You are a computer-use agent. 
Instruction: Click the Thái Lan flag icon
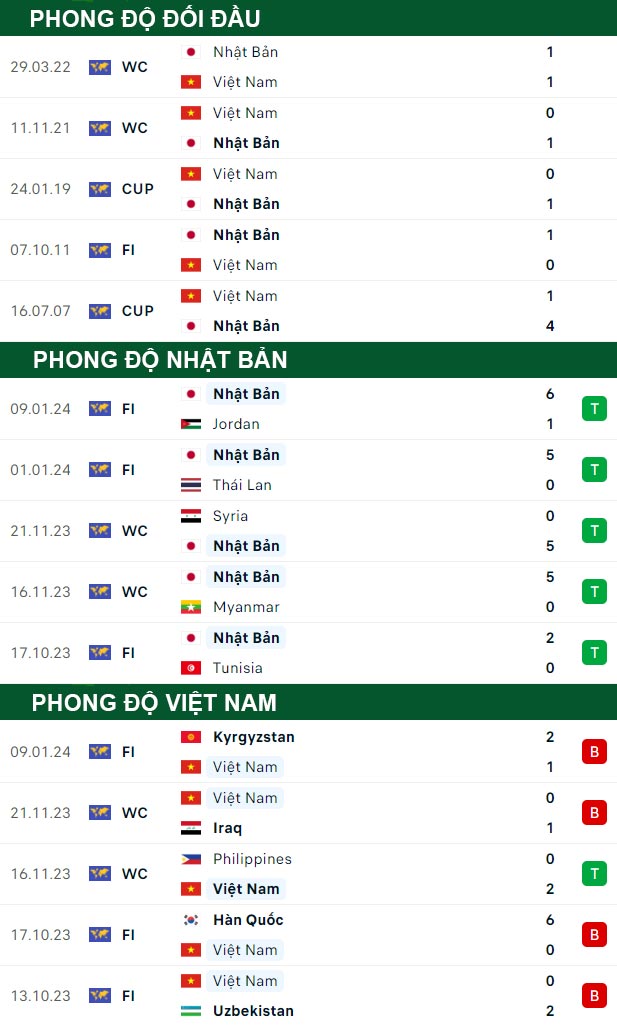[x=190, y=485]
